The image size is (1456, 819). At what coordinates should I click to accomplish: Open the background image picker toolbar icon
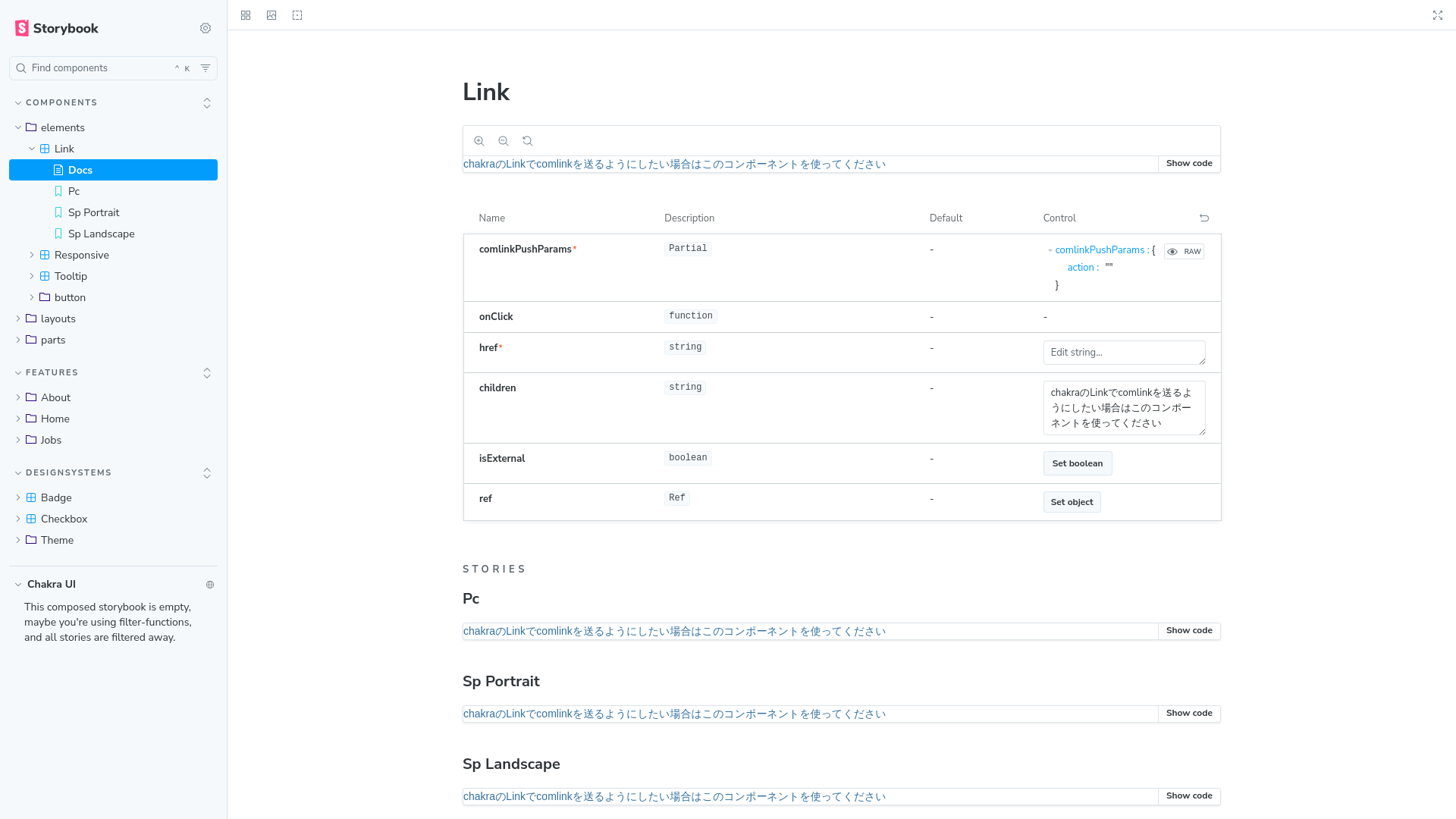(x=271, y=15)
